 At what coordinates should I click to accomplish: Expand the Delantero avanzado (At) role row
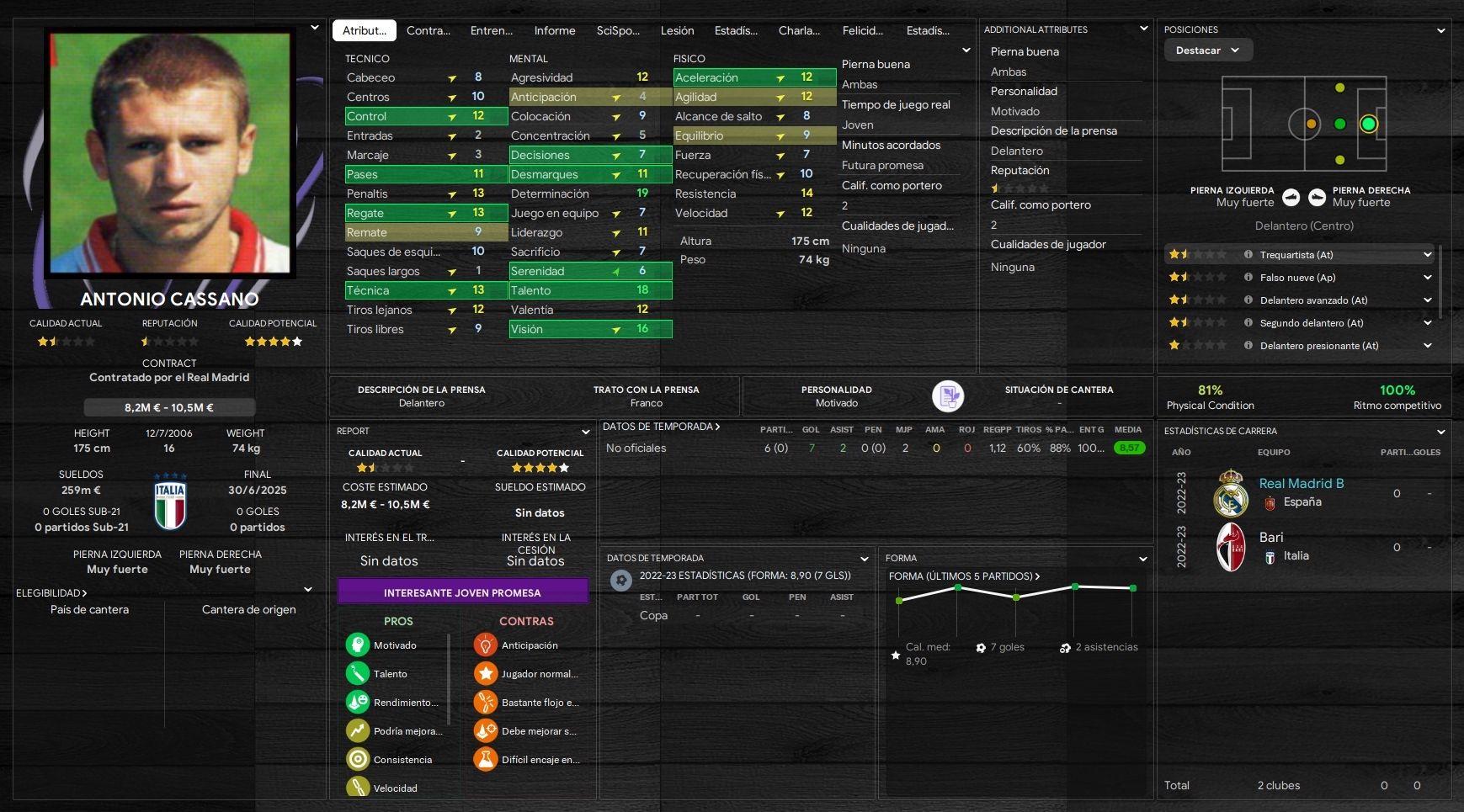(1428, 300)
